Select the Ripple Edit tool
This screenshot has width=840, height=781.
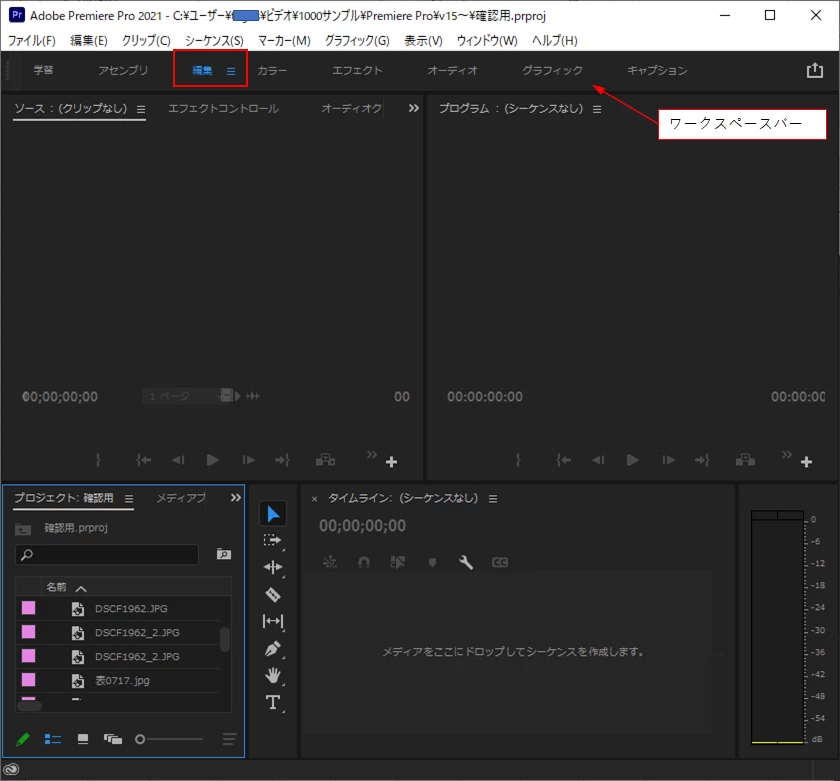(x=273, y=567)
